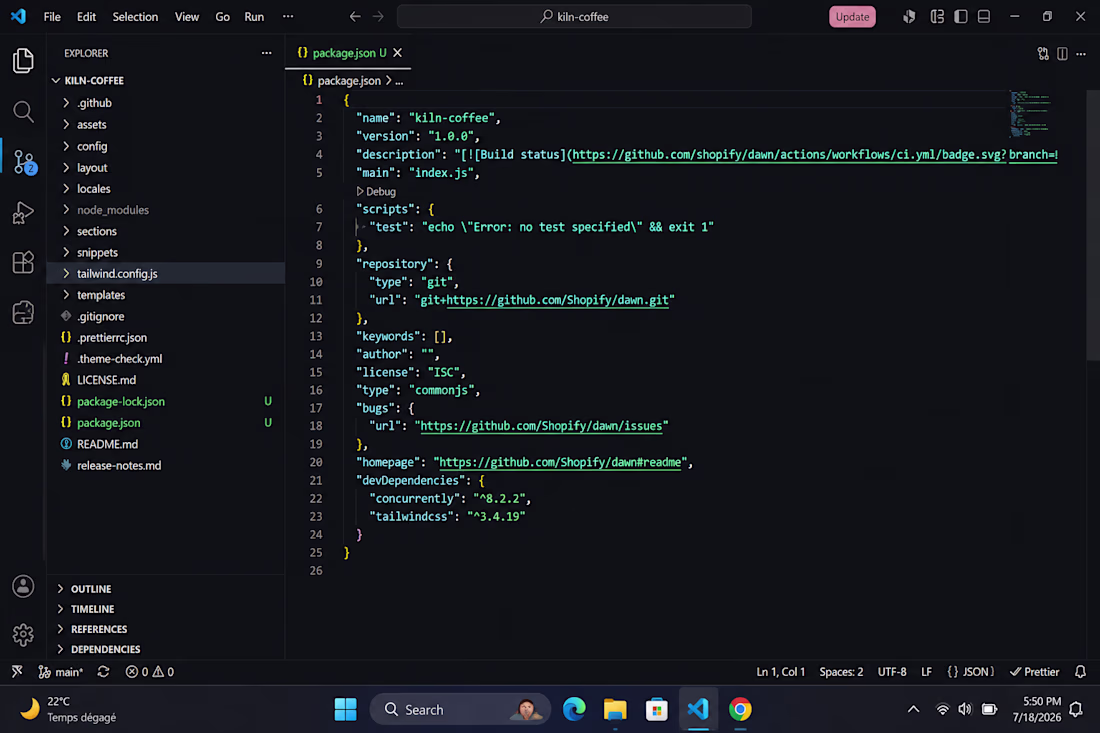Synchronize changes in the status bar
The width and height of the screenshot is (1100, 733).
(103, 672)
